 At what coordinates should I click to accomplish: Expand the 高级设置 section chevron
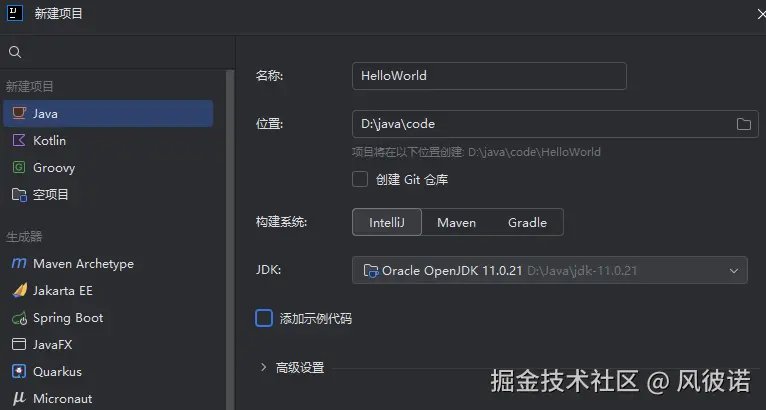(263, 367)
